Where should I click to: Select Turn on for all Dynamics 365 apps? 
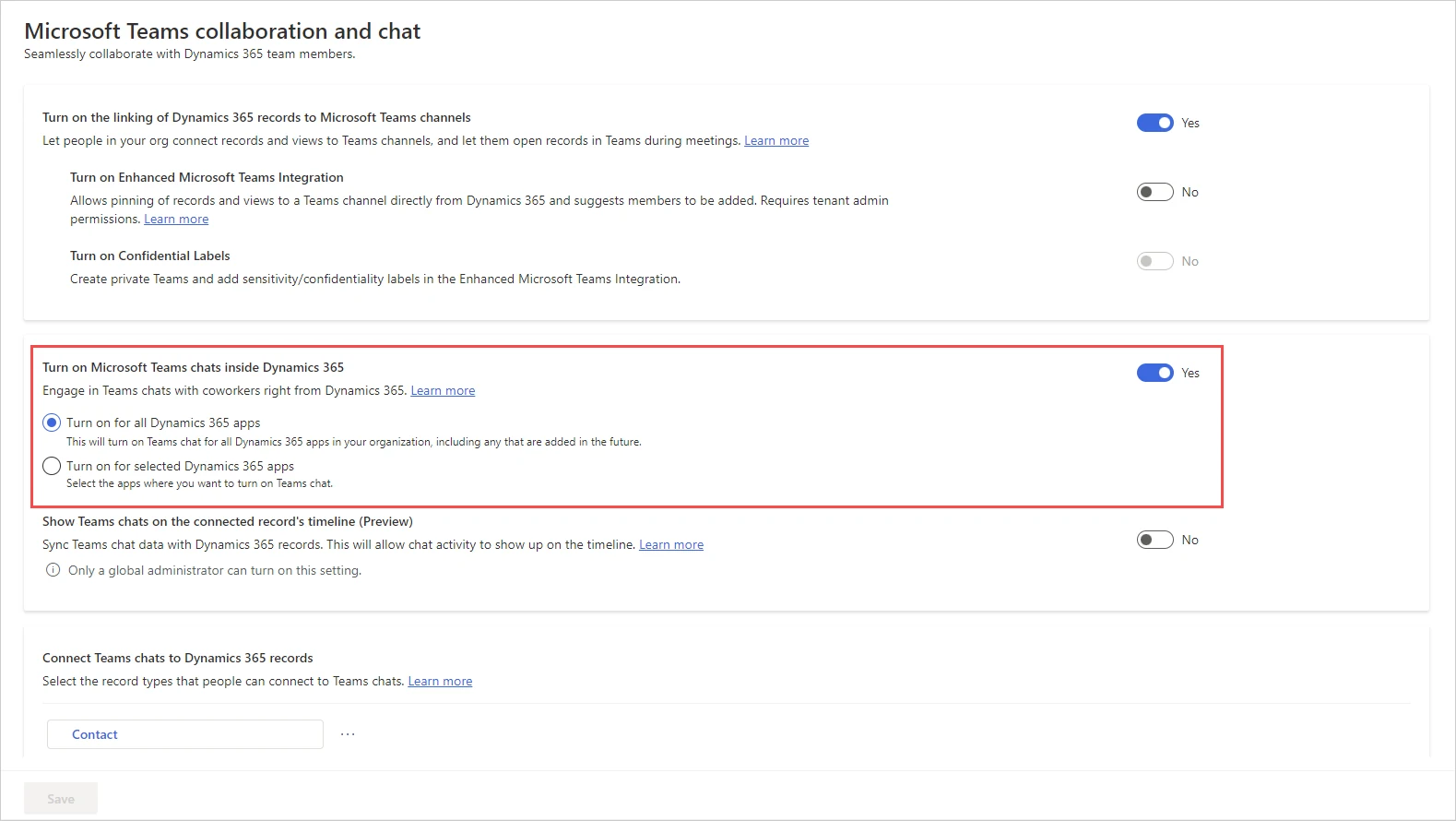(x=52, y=422)
